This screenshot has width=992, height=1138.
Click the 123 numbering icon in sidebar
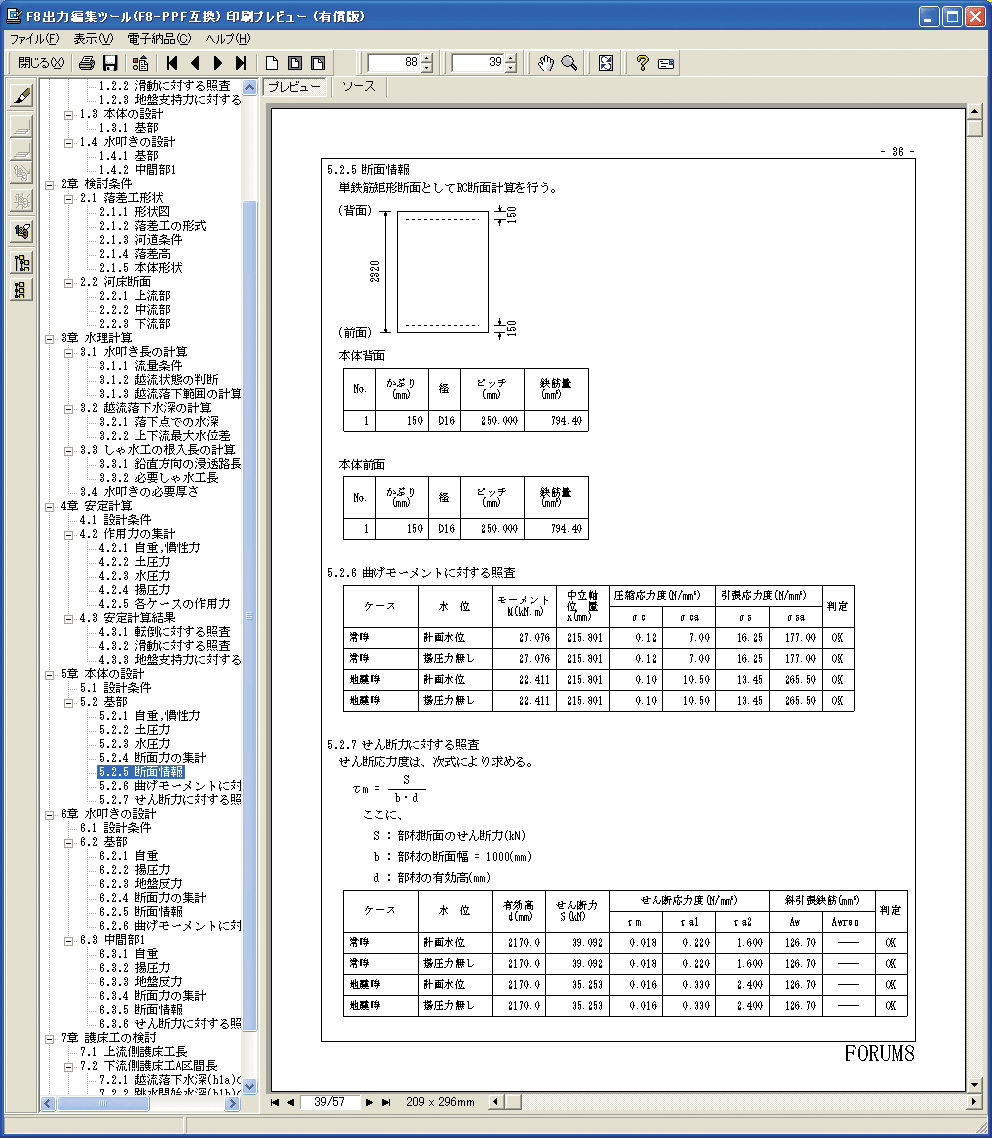click(22, 232)
